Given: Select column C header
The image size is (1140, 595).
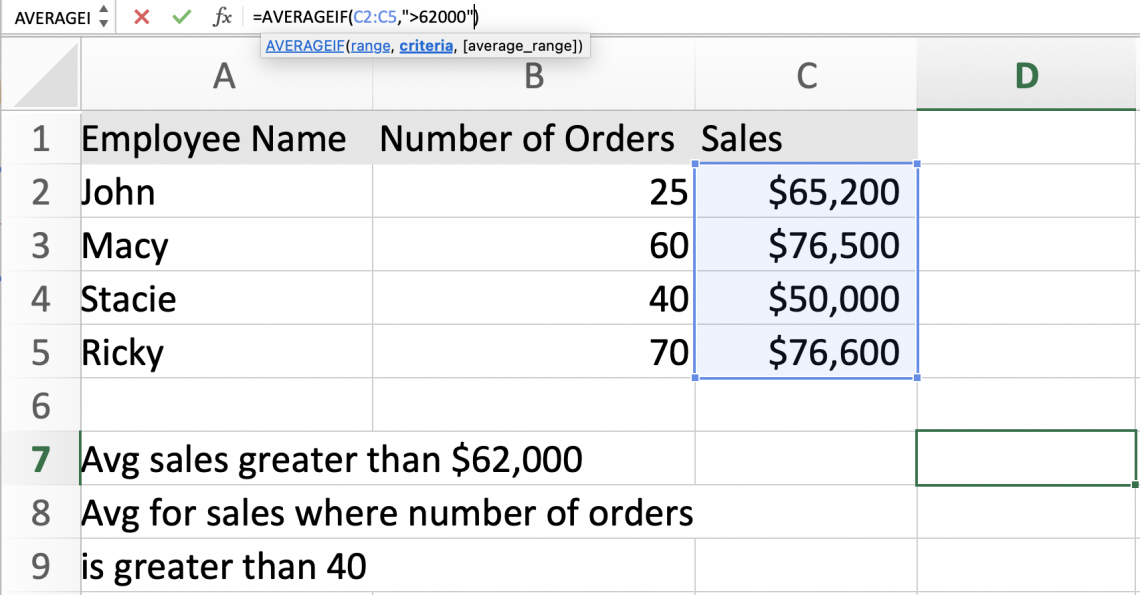Looking at the screenshot, I should [x=806, y=77].
